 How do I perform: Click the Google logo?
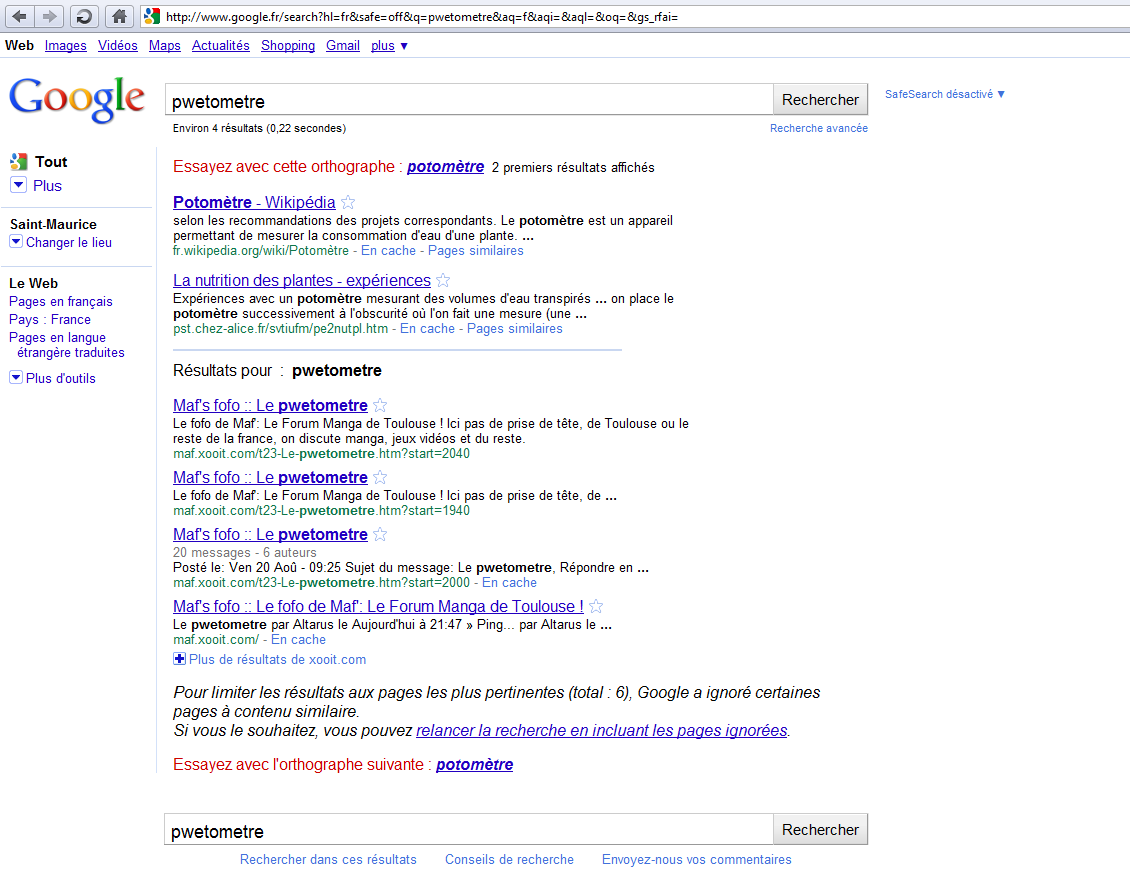77,99
